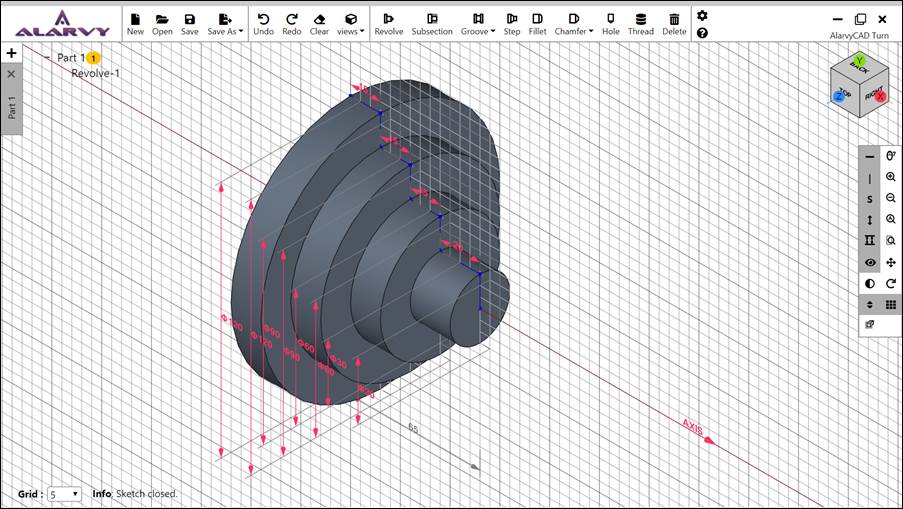903x509 pixels.
Task: Undo the last action
Action: [263, 24]
